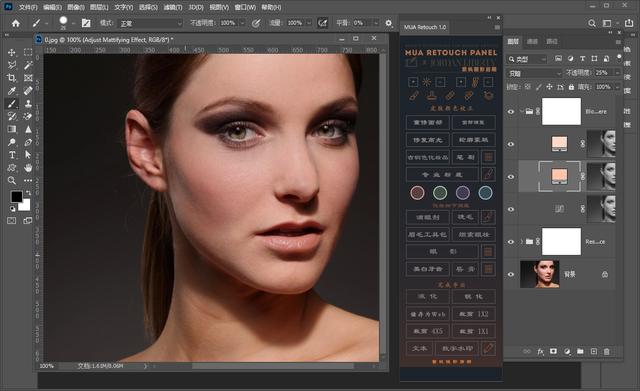Open the 图像(I) menu

(x=76, y=7)
